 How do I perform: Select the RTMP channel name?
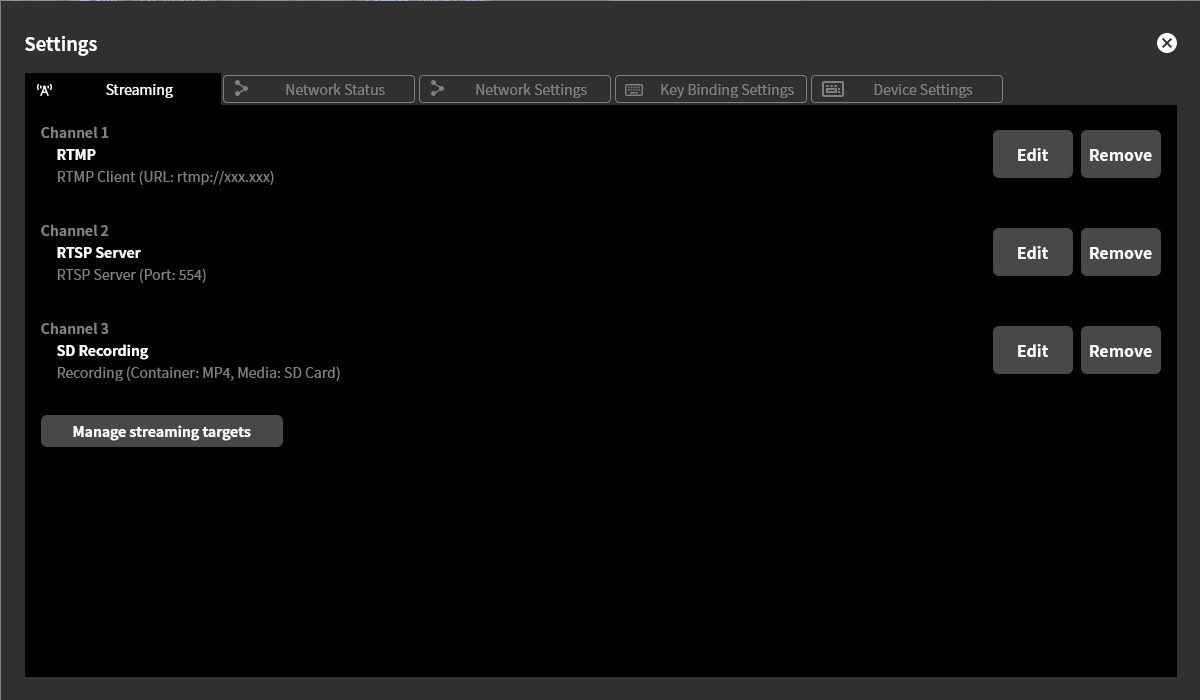point(76,155)
